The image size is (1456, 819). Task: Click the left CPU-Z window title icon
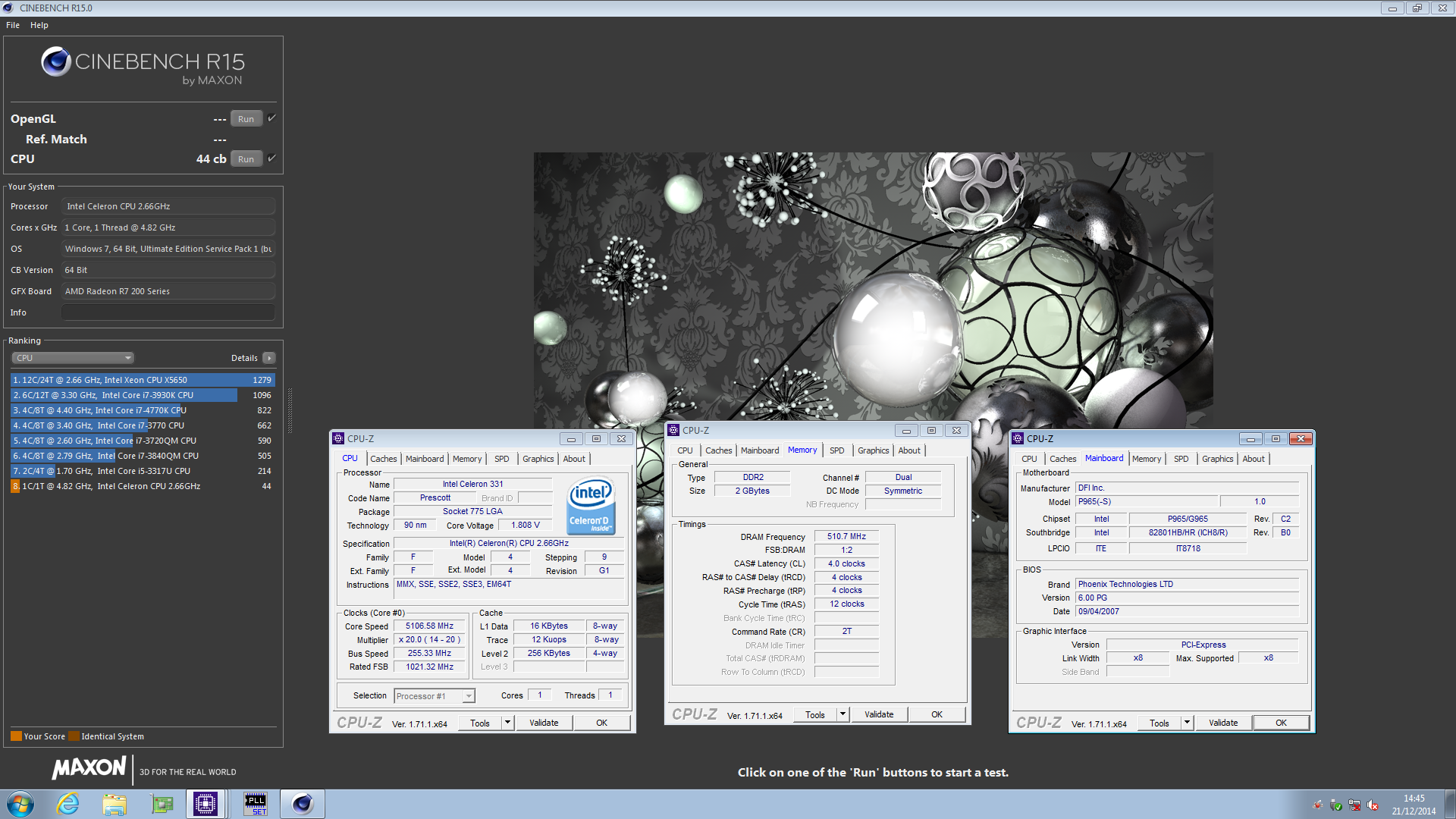click(338, 438)
